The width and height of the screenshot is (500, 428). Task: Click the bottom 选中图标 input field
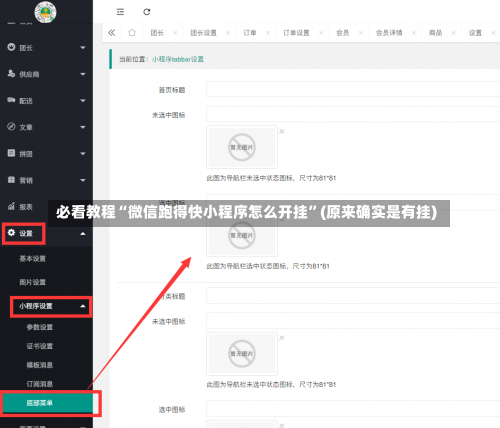[x=353, y=409]
